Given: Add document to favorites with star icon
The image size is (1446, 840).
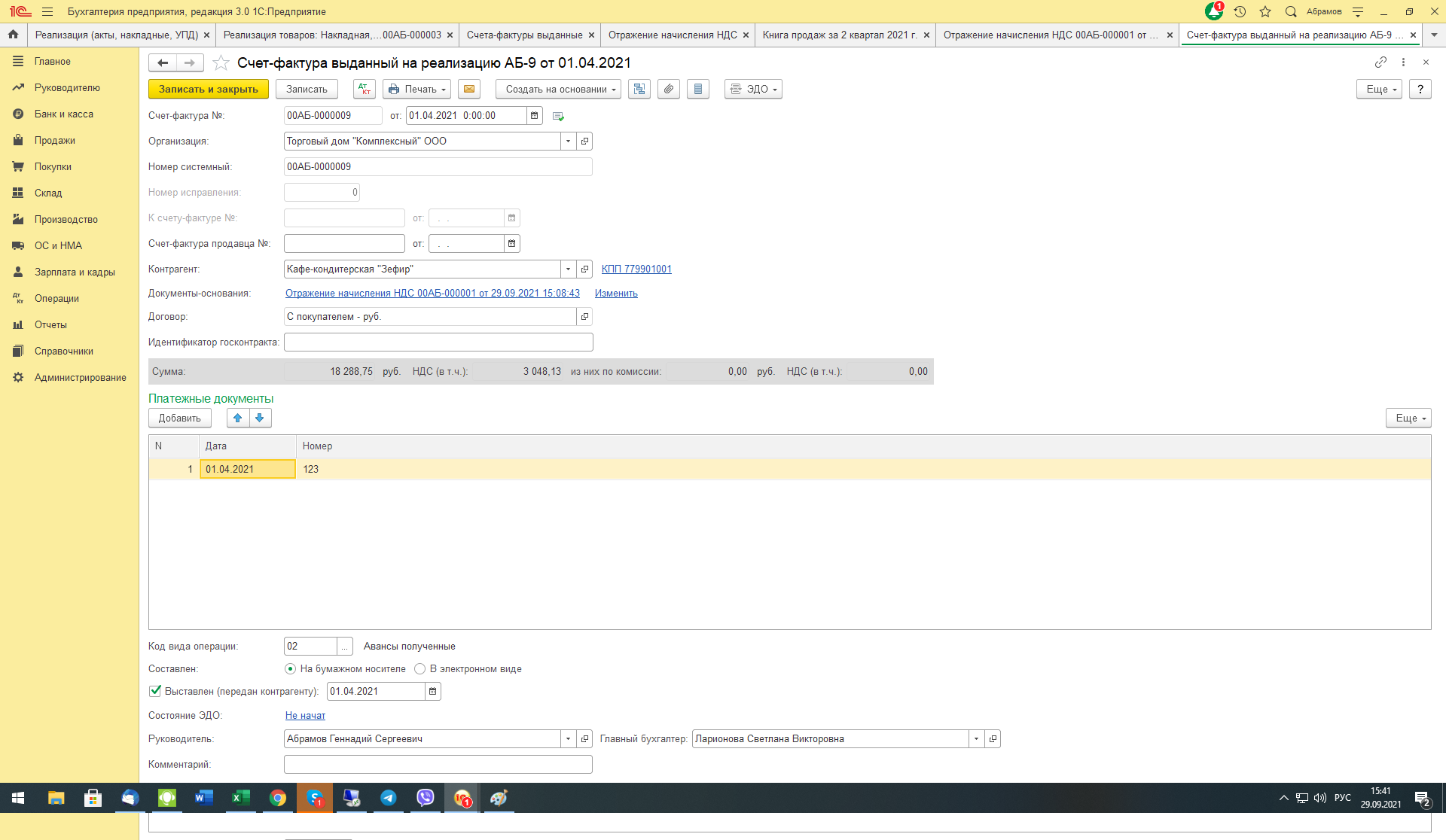Looking at the screenshot, I should coord(221,63).
